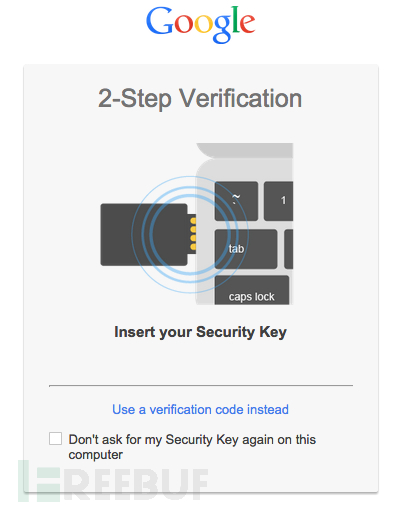Click the horizontal divider line above the link
The image size is (393, 509).
tap(201, 386)
